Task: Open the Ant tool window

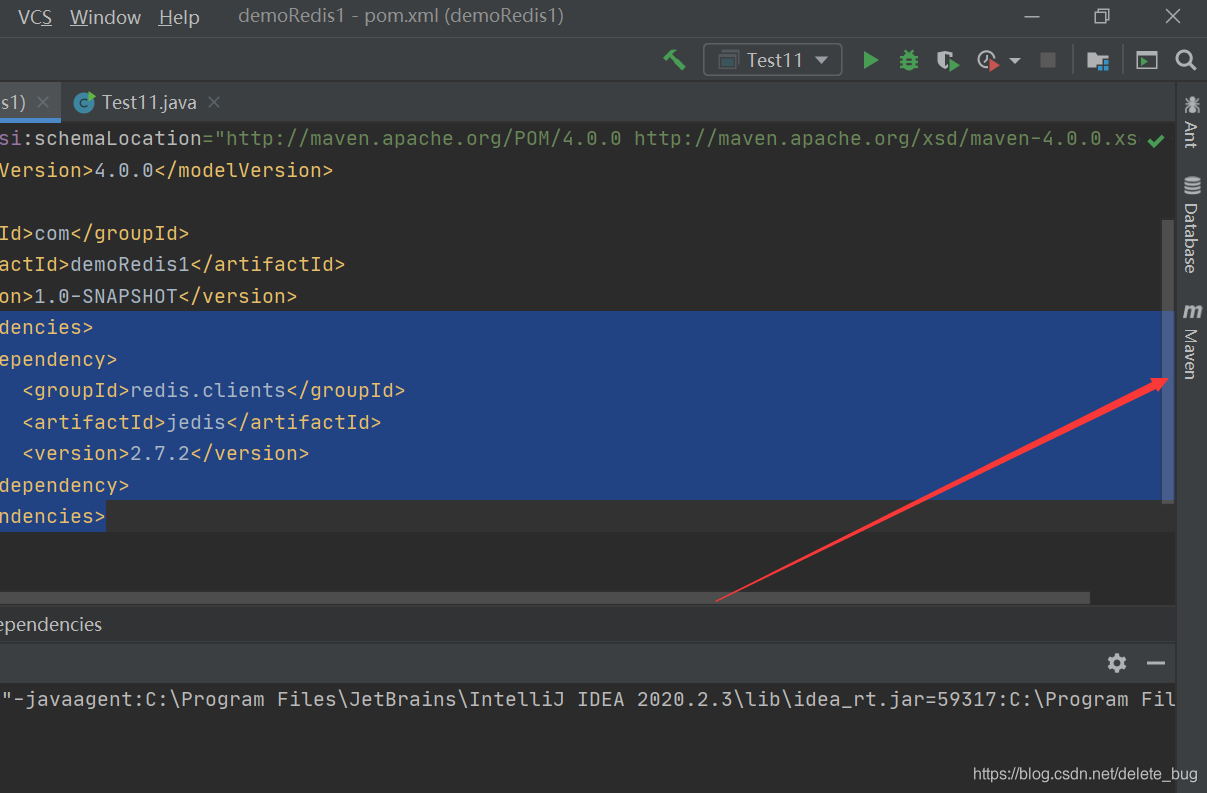Action: click(1191, 122)
